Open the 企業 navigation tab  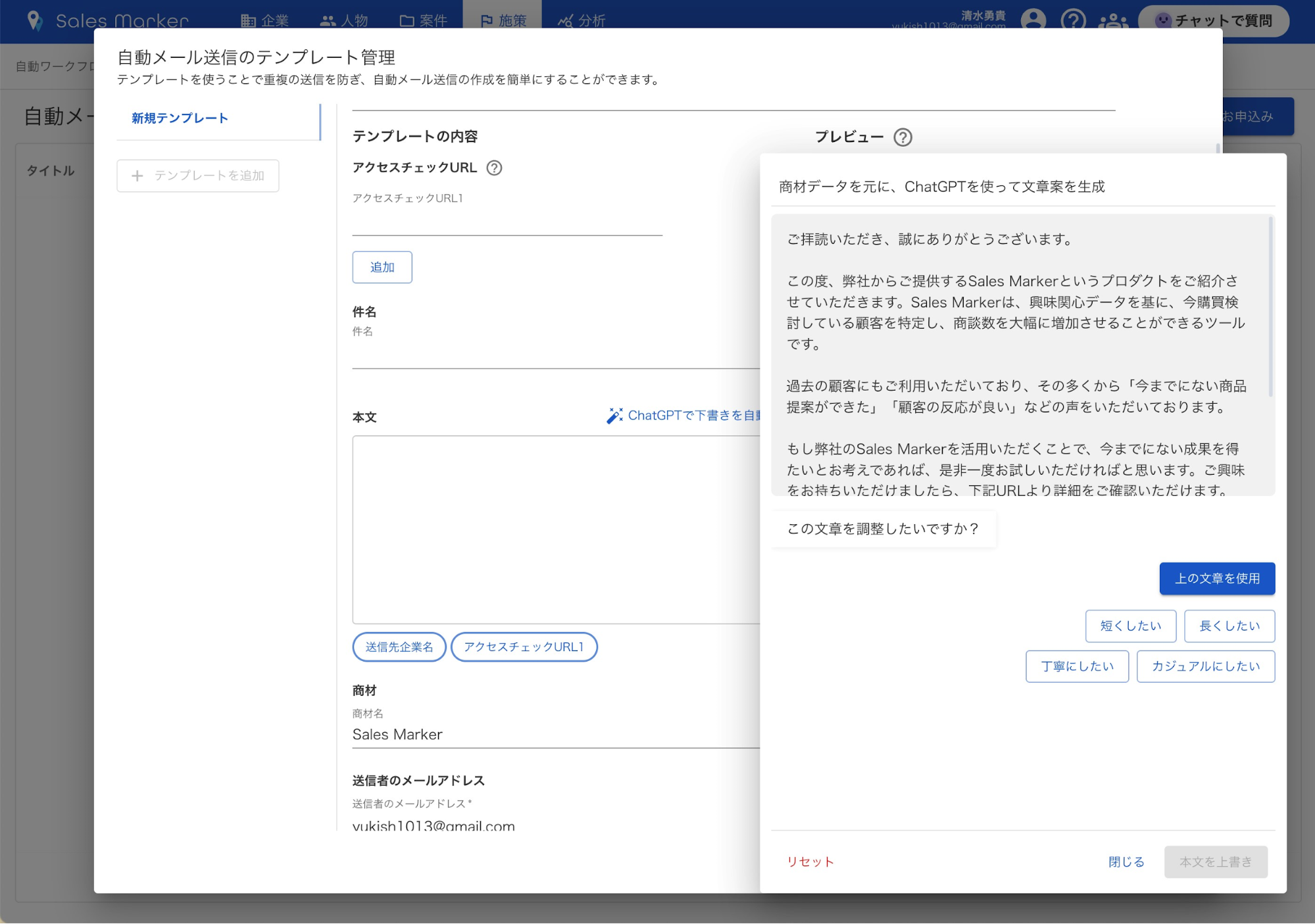pyautogui.click(x=265, y=20)
